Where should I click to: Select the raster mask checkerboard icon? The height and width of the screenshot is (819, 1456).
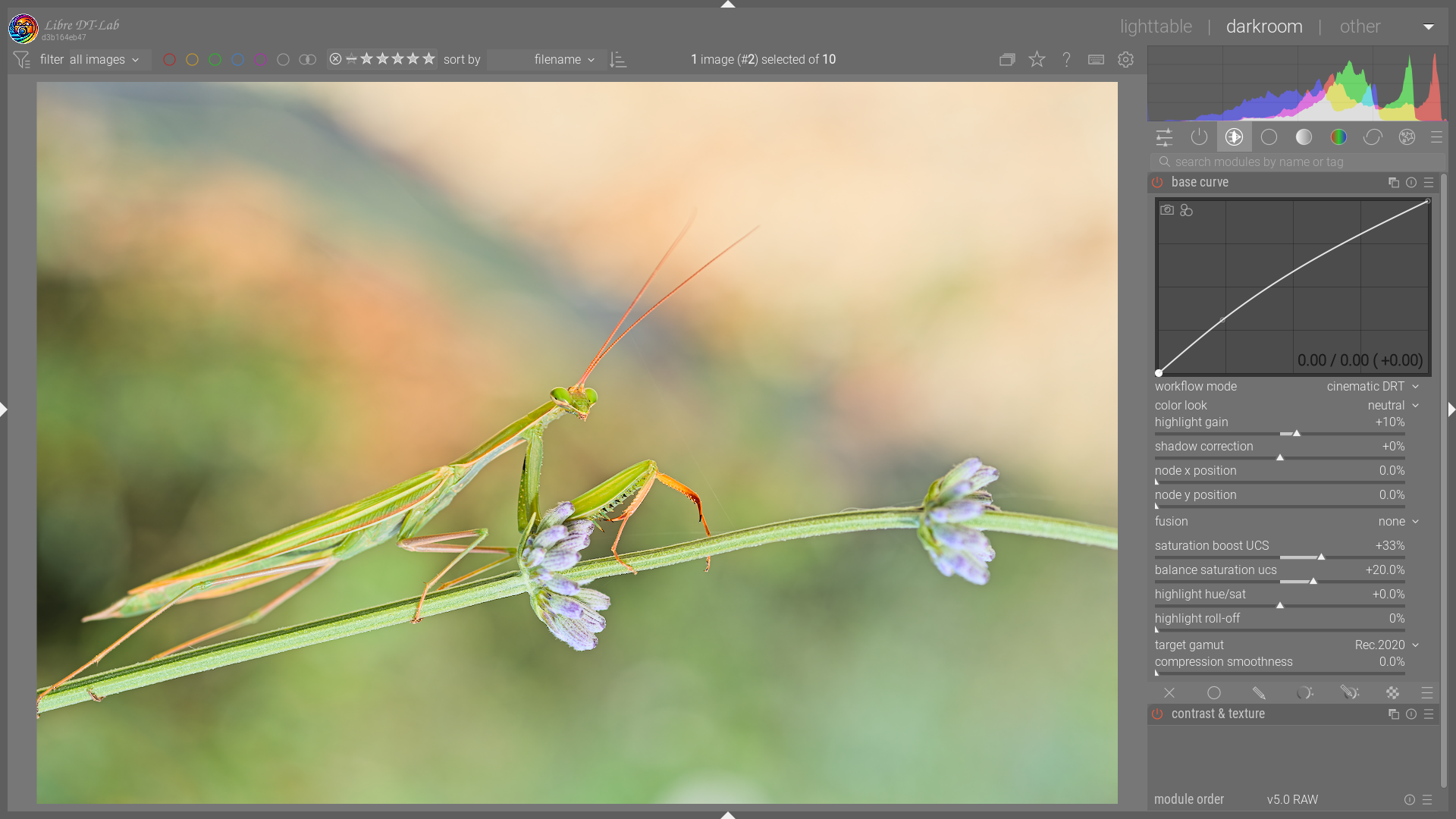pyautogui.click(x=1392, y=693)
